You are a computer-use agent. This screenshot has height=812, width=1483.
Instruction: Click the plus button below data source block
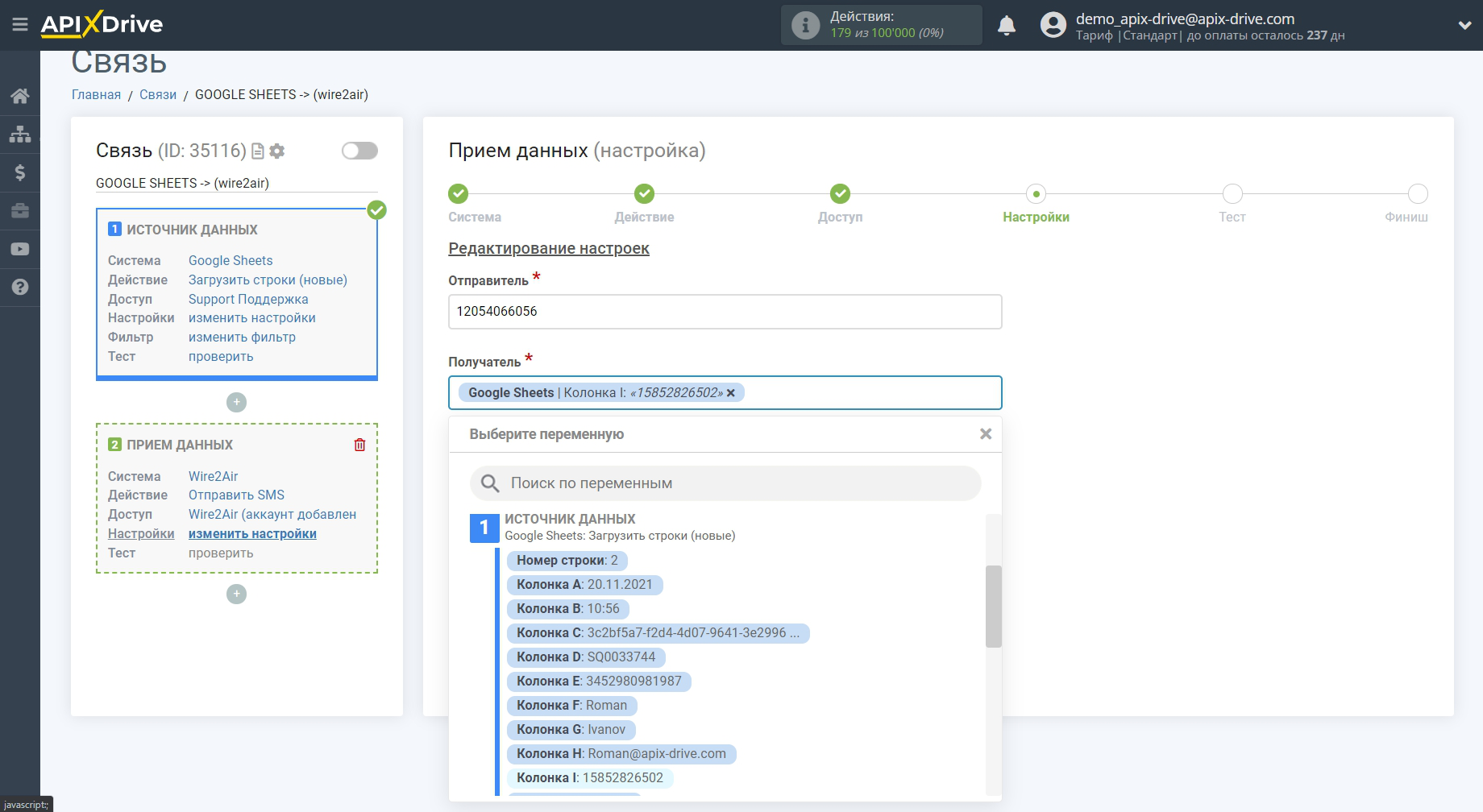click(236, 402)
